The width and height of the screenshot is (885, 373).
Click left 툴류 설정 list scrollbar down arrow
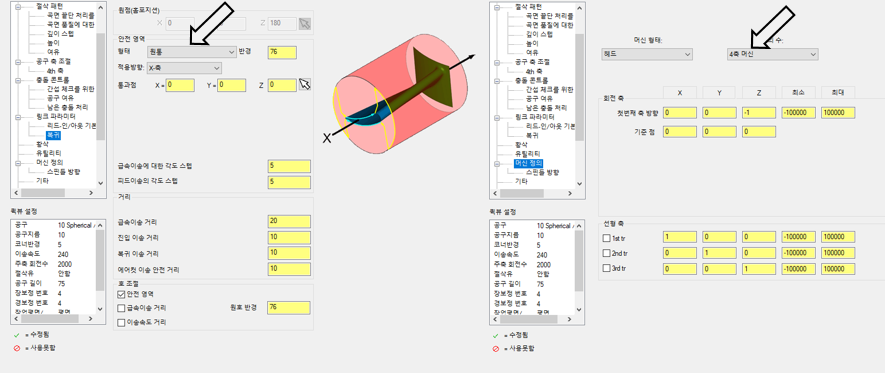[100, 309]
